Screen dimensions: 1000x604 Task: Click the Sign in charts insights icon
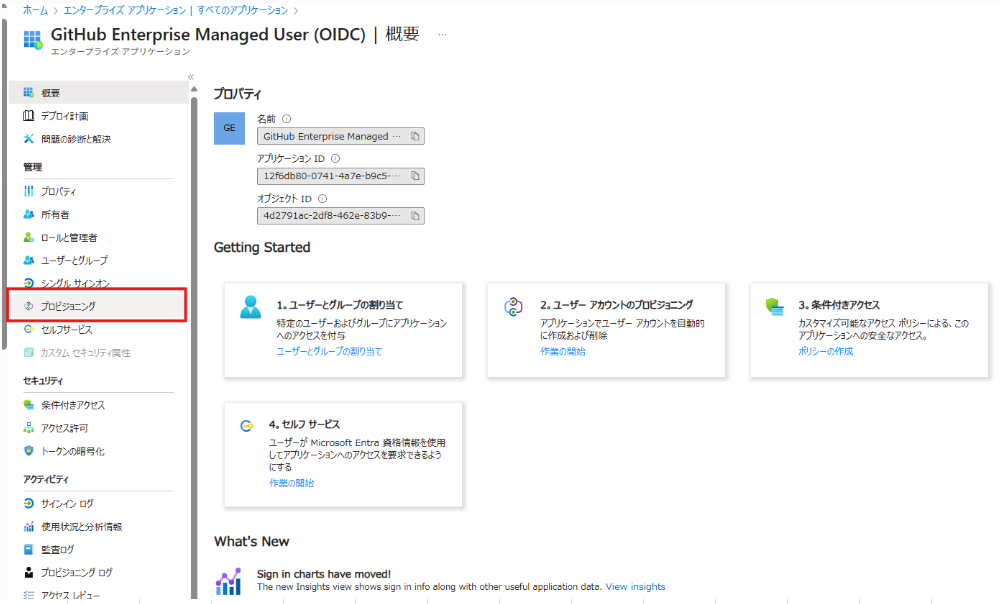click(x=228, y=581)
